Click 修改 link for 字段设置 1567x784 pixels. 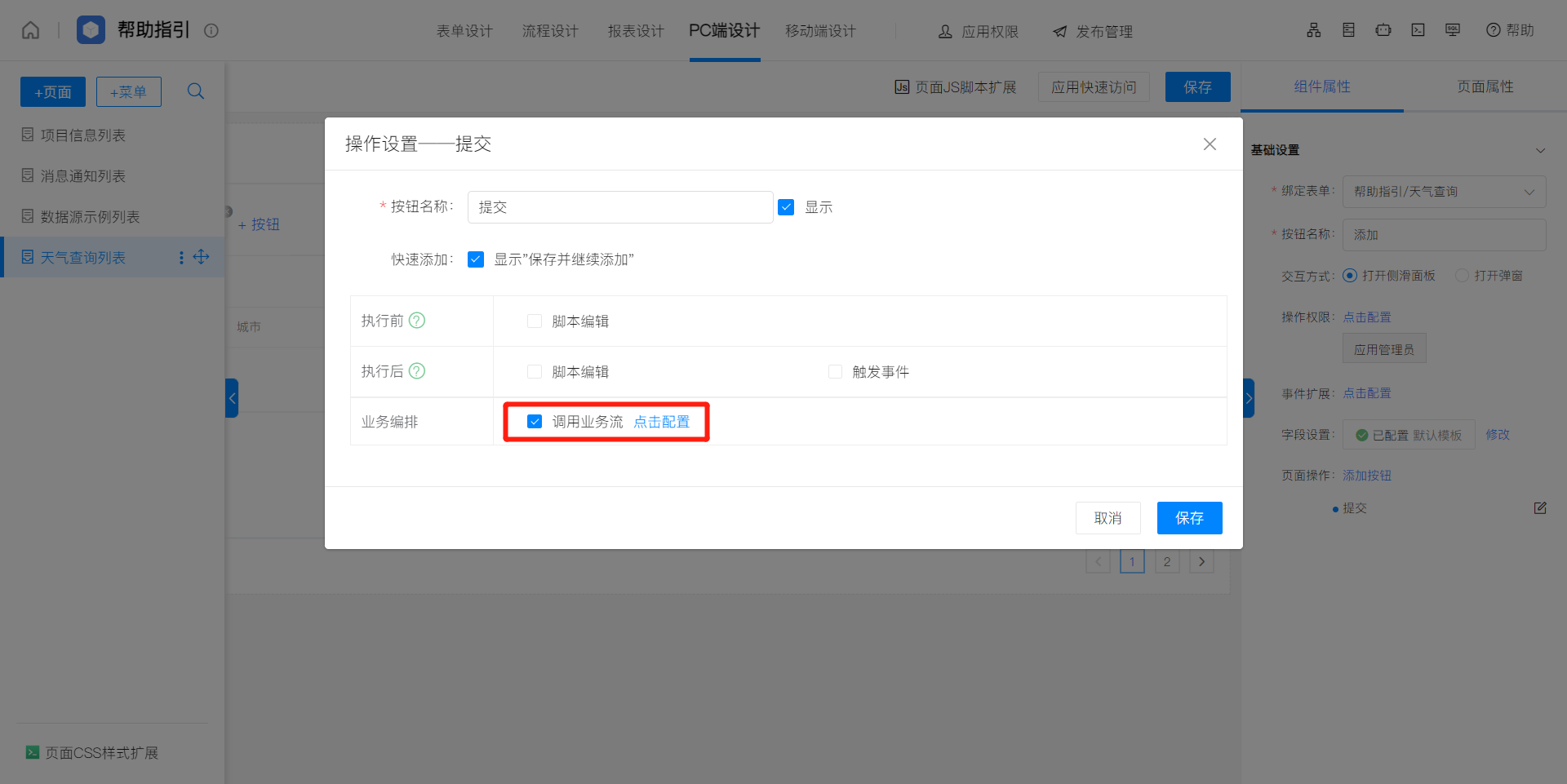1498,435
